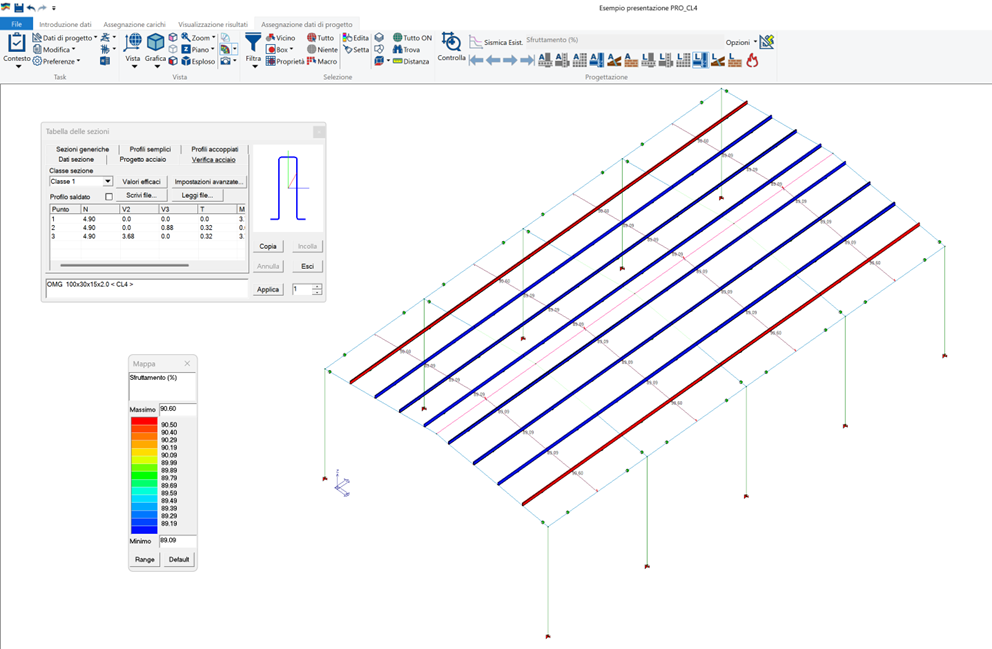Select the Vicino selection tool
The height and width of the screenshot is (649, 992).
coord(280,38)
